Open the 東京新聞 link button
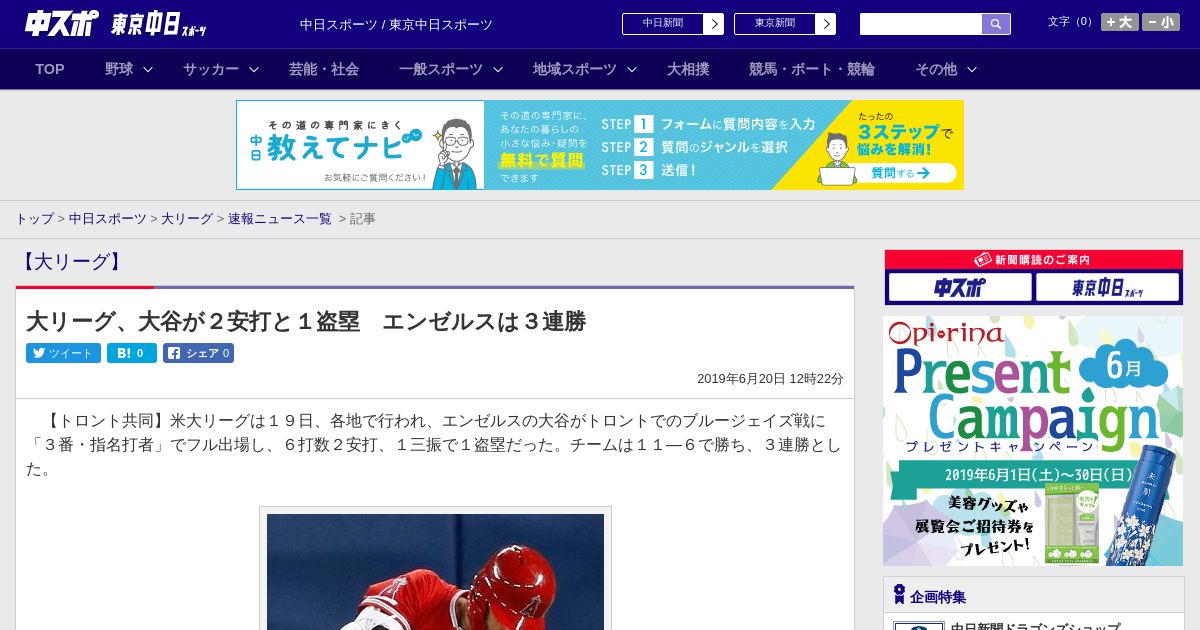This screenshot has width=1200, height=630. pyautogui.click(x=775, y=24)
